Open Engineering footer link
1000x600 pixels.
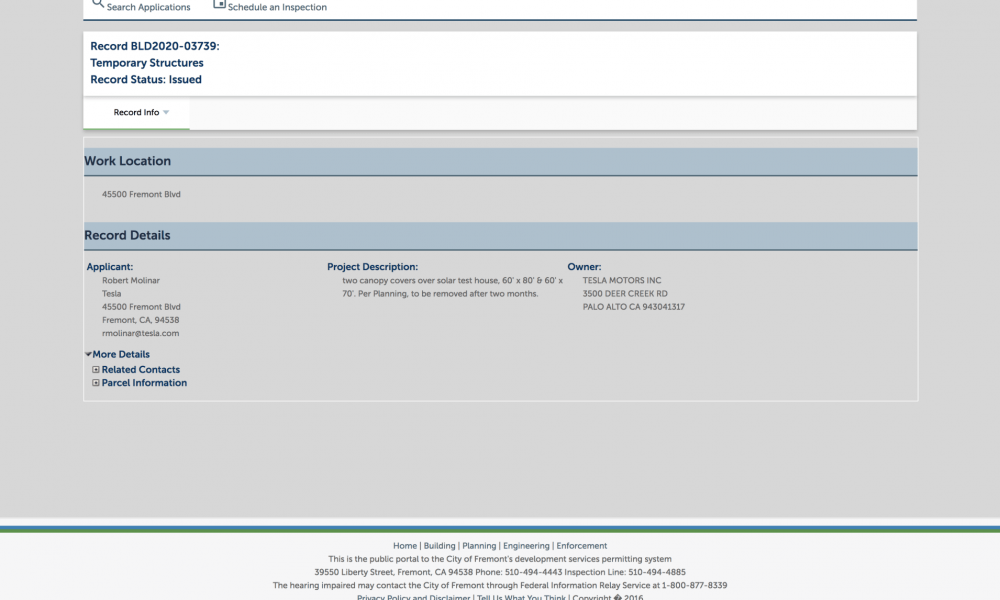[x=526, y=546]
